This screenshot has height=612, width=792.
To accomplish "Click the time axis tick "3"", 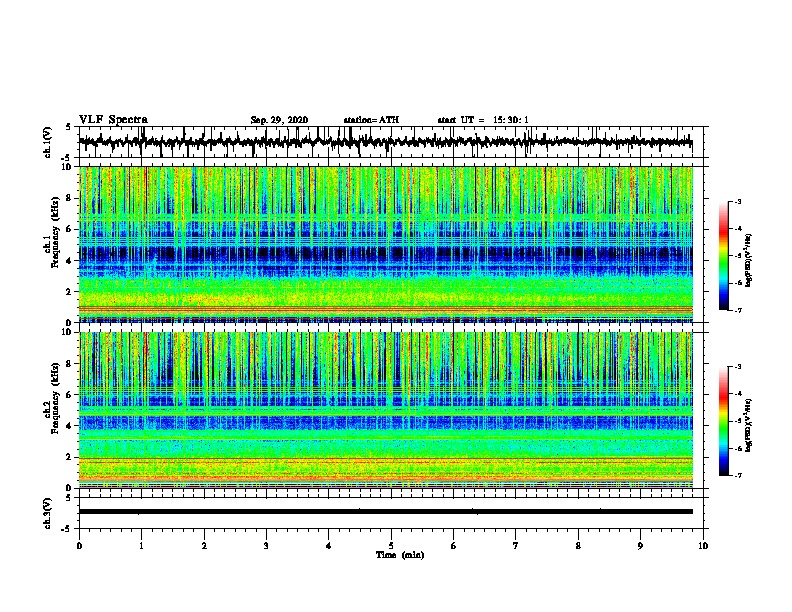I will (x=266, y=546).
